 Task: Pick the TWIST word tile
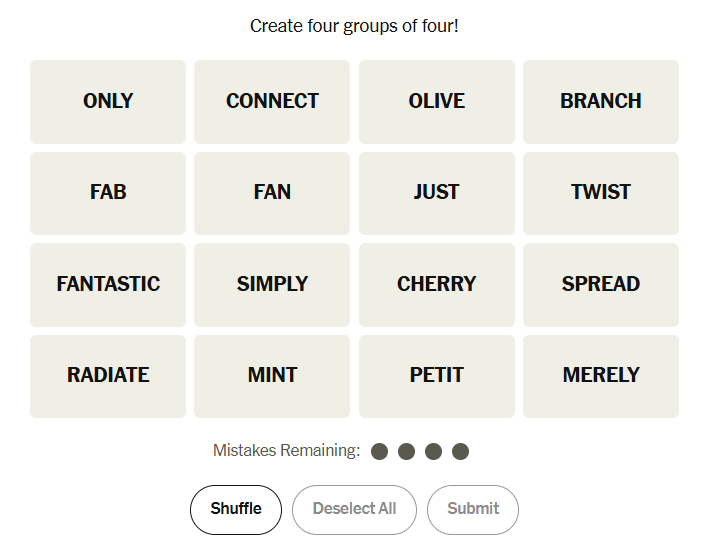[x=601, y=192]
